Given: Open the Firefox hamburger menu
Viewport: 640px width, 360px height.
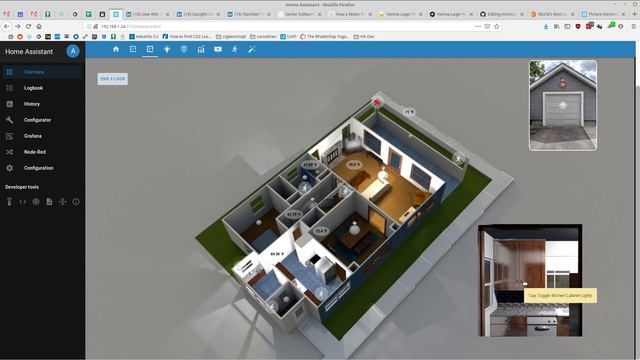Looking at the screenshot, I should [633, 26].
